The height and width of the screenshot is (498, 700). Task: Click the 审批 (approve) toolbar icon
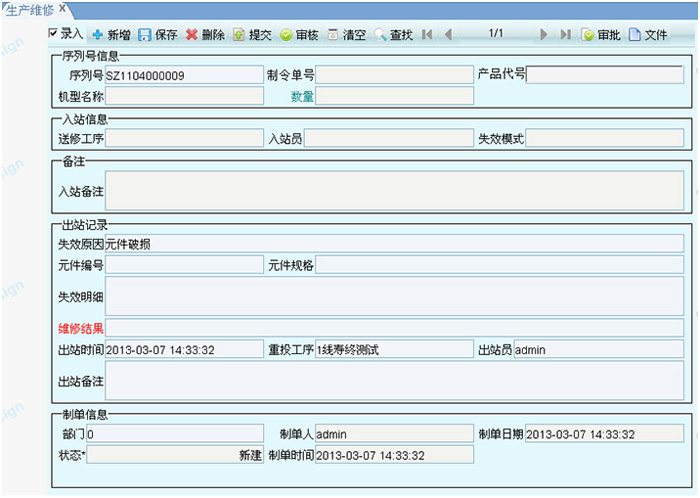coord(588,35)
